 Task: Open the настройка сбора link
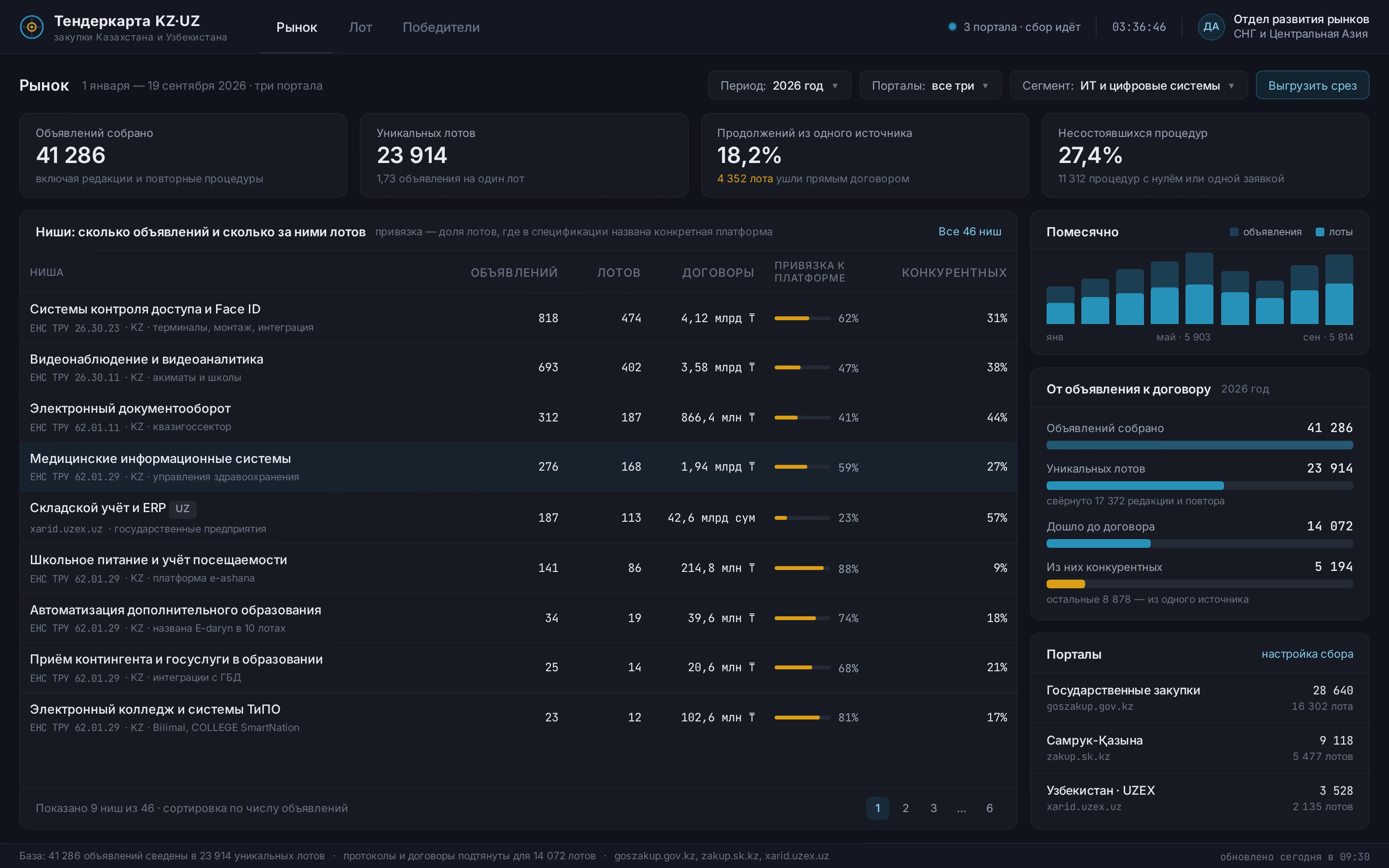tap(1307, 654)
